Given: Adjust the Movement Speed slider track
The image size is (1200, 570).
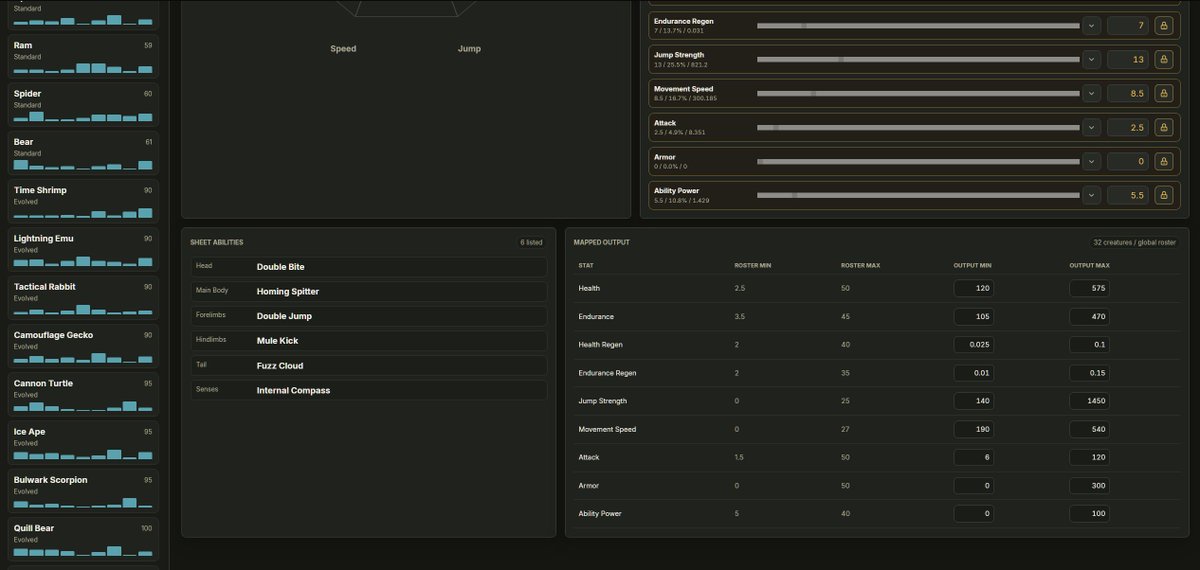Looking at the screenshot, I should click(x=918, y=93).
